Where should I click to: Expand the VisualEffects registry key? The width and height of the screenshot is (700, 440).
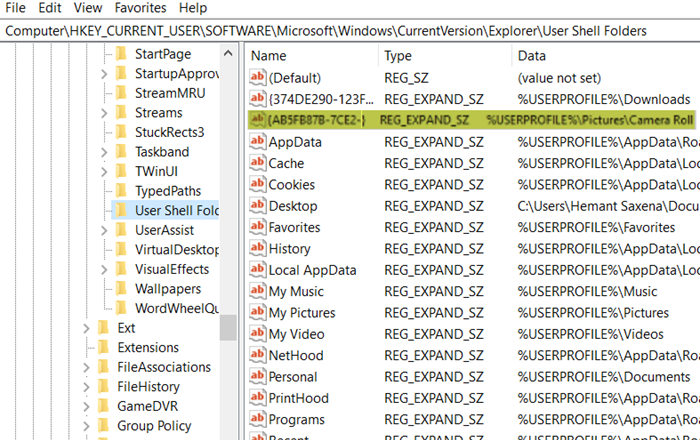click(105, 269)
